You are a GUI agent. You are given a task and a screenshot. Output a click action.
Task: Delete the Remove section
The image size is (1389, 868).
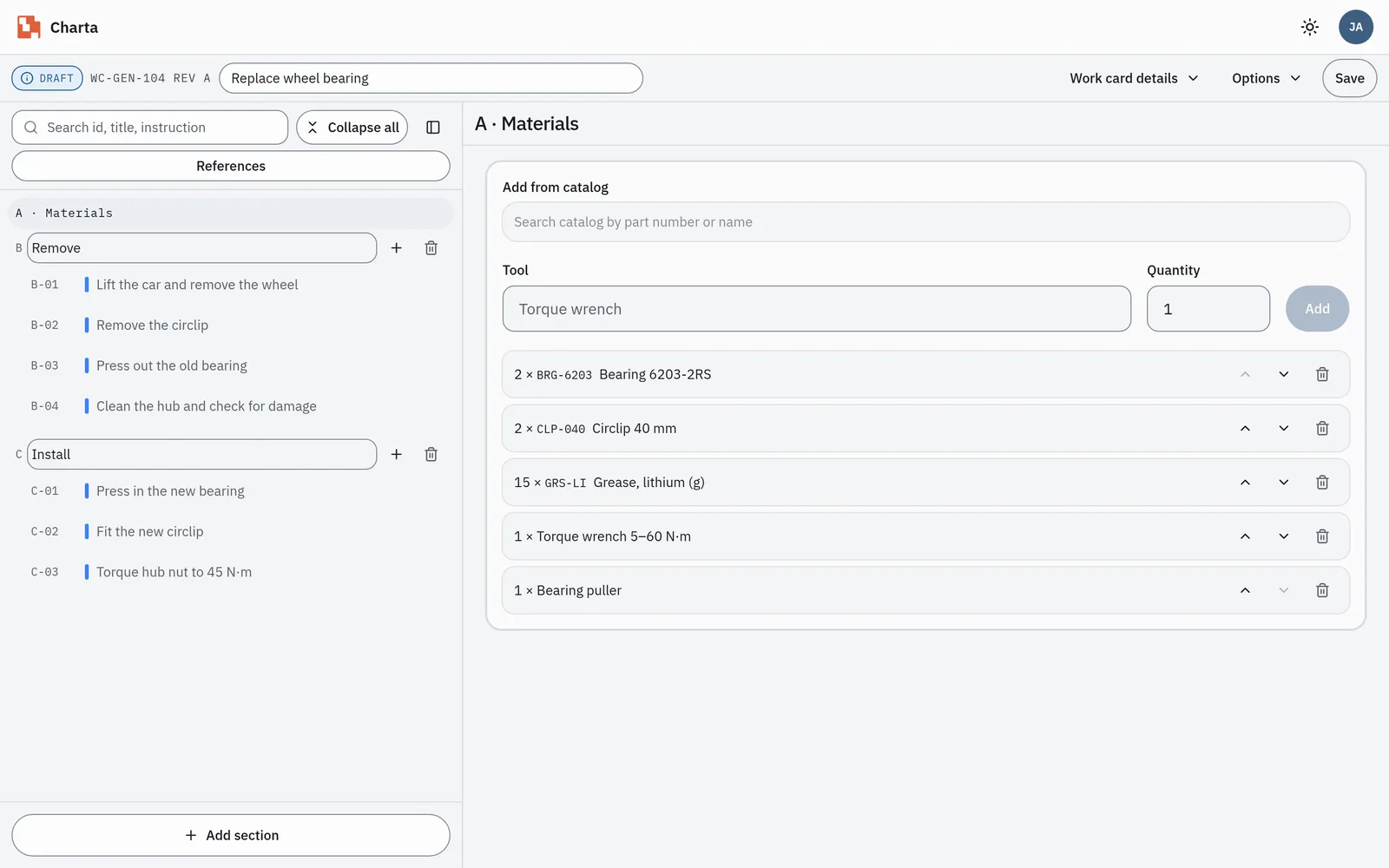pos(431,248)
